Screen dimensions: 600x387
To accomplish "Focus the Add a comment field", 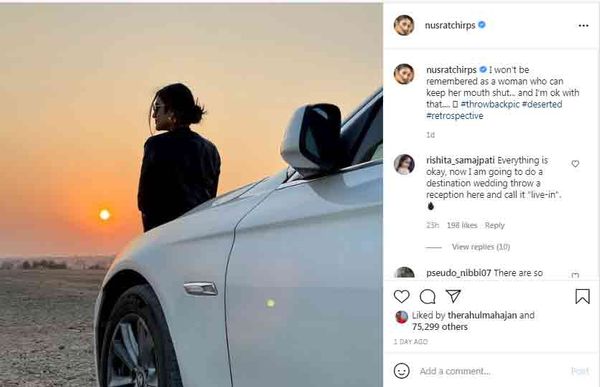I will 492,371.
